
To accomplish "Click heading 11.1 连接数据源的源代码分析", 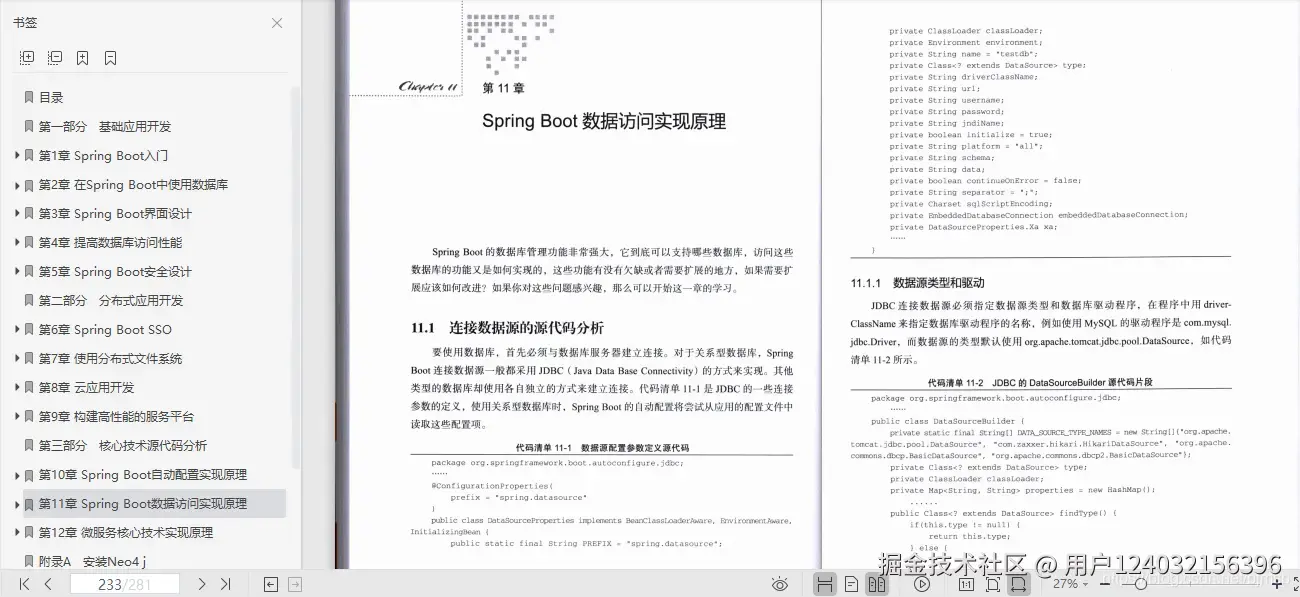I will 507,328.
